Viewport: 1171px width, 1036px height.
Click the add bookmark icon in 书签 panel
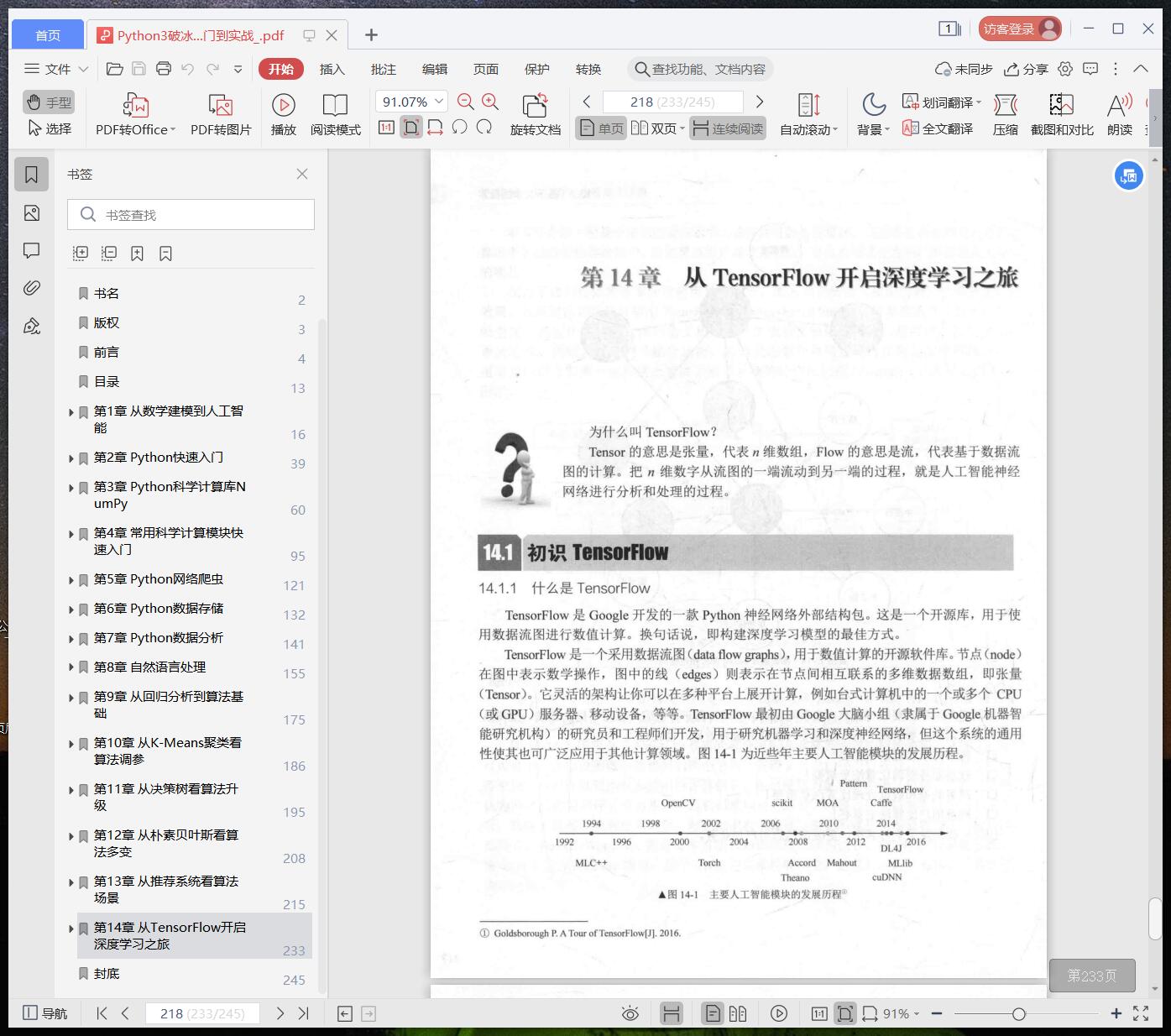137,254
